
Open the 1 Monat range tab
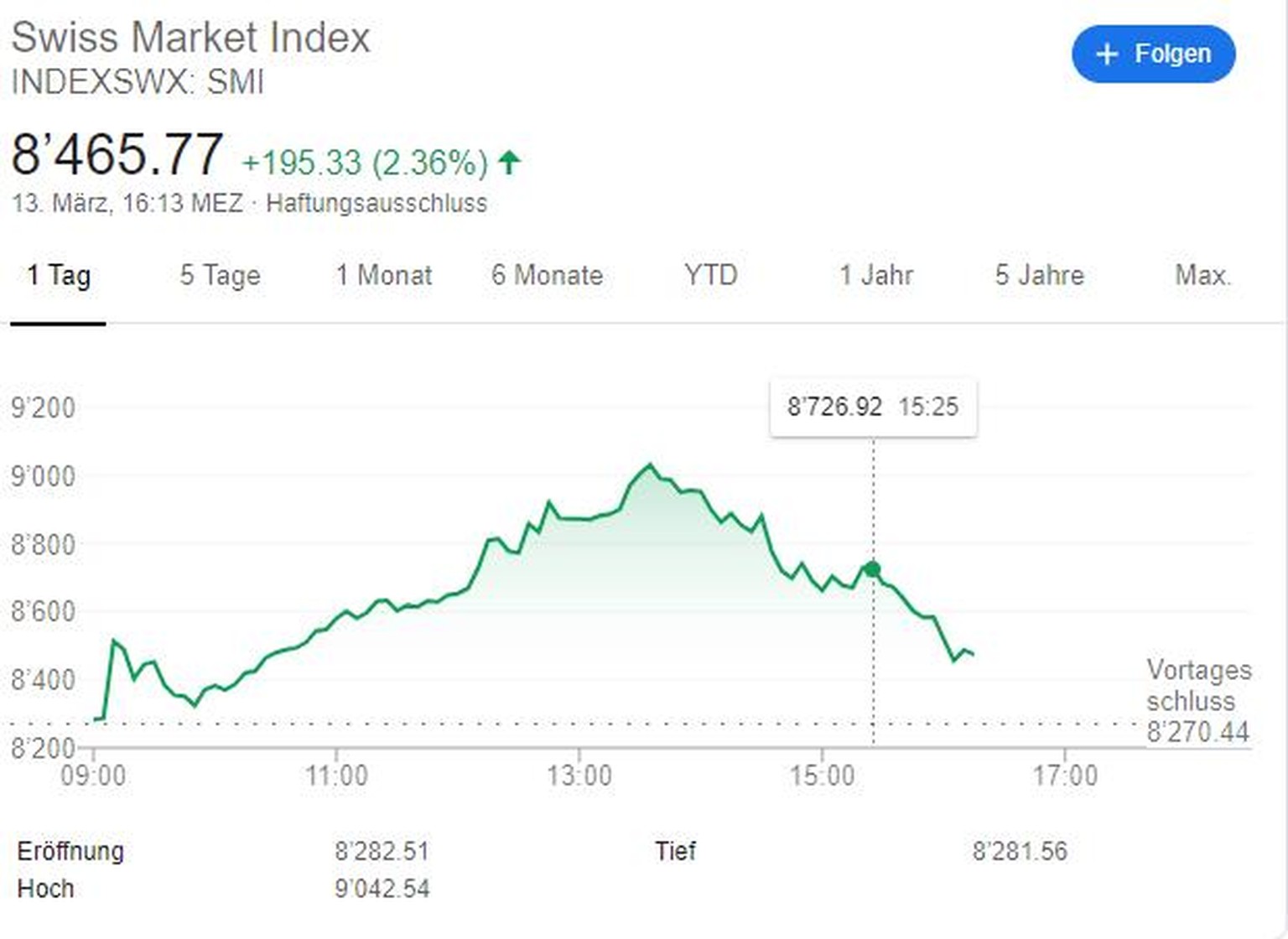[384, 276]
